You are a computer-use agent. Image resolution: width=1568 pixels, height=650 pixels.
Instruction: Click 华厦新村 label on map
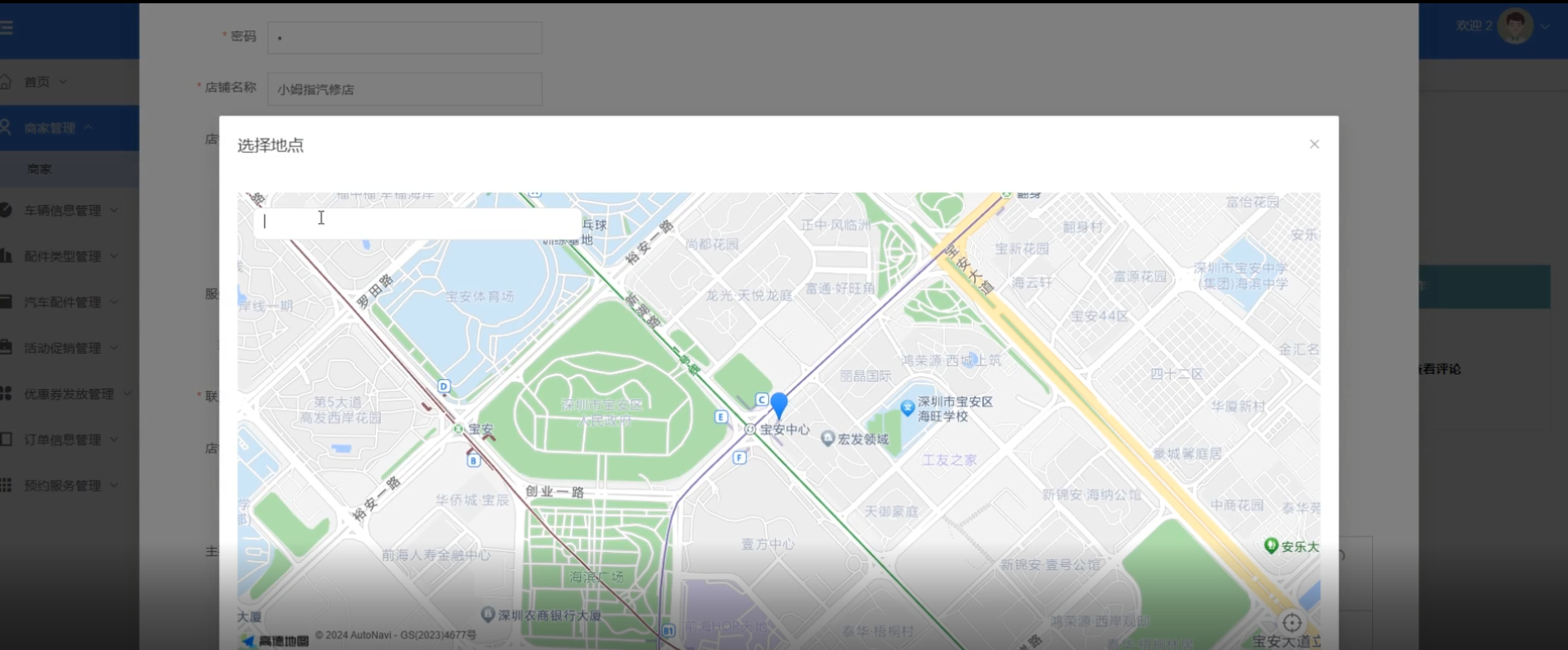(1238, 406)
